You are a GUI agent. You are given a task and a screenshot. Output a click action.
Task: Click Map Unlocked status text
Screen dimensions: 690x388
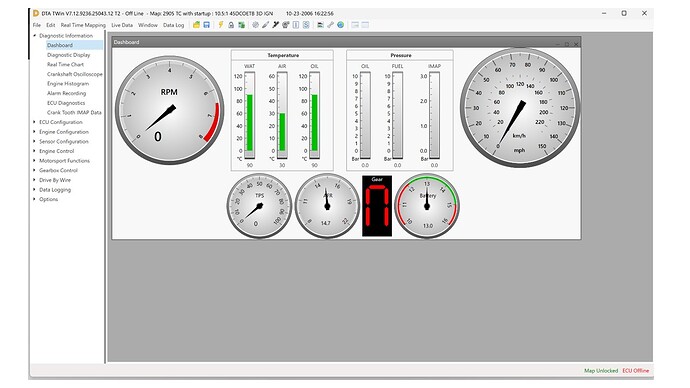click(x=601, y=371)
